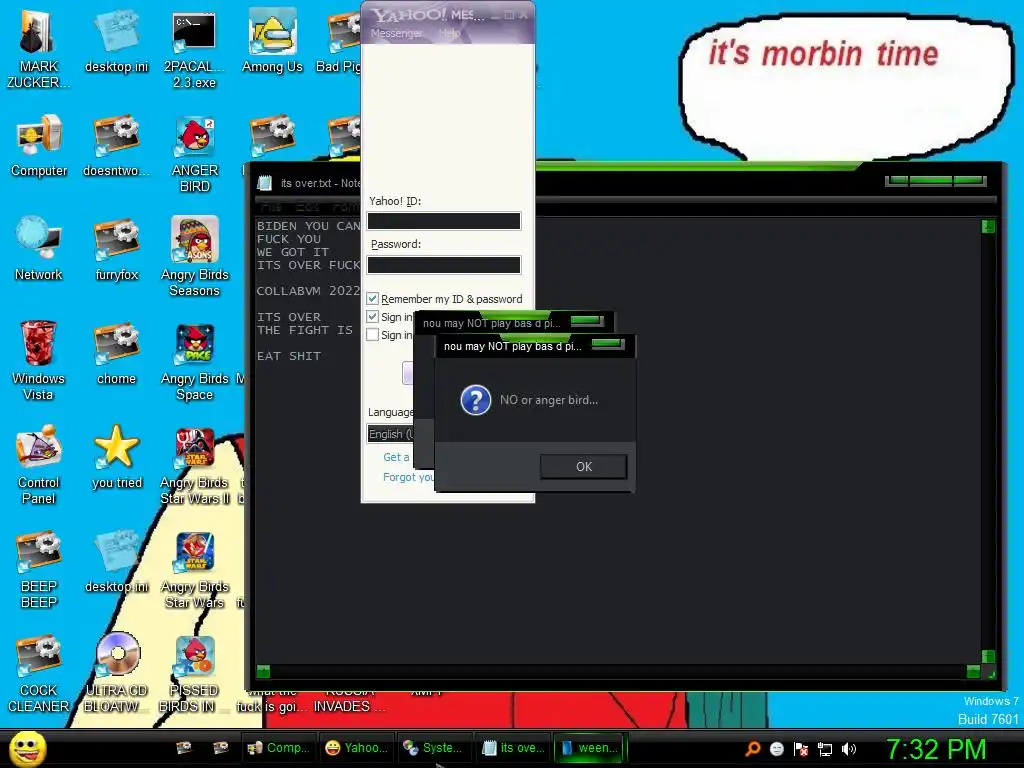Click Notepad icon in its over.txt title bar
This screenshot has width=1024, height=768.
tap(264, 184)
